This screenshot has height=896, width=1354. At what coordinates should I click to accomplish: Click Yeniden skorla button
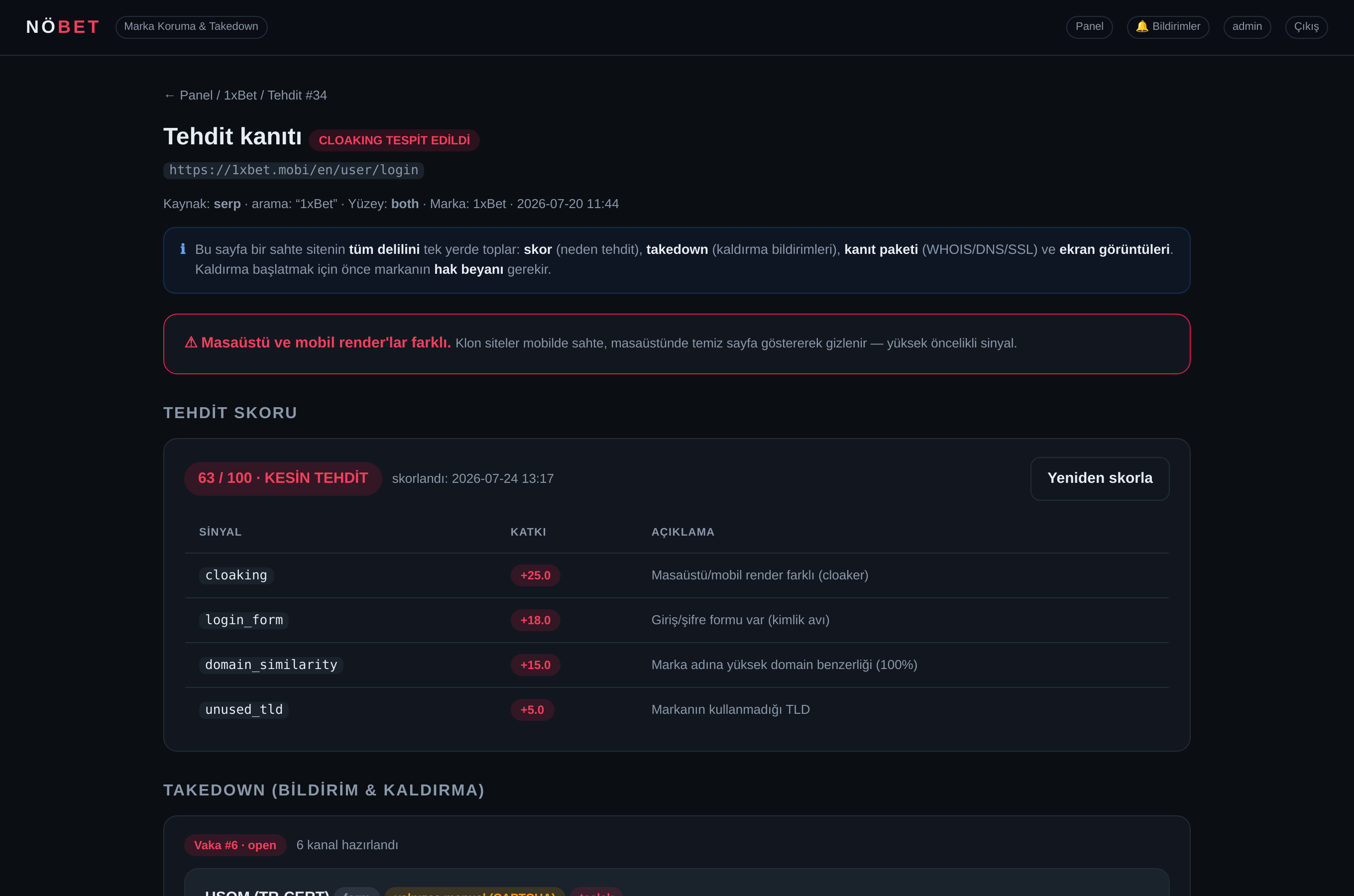(x=1099, y=478)
